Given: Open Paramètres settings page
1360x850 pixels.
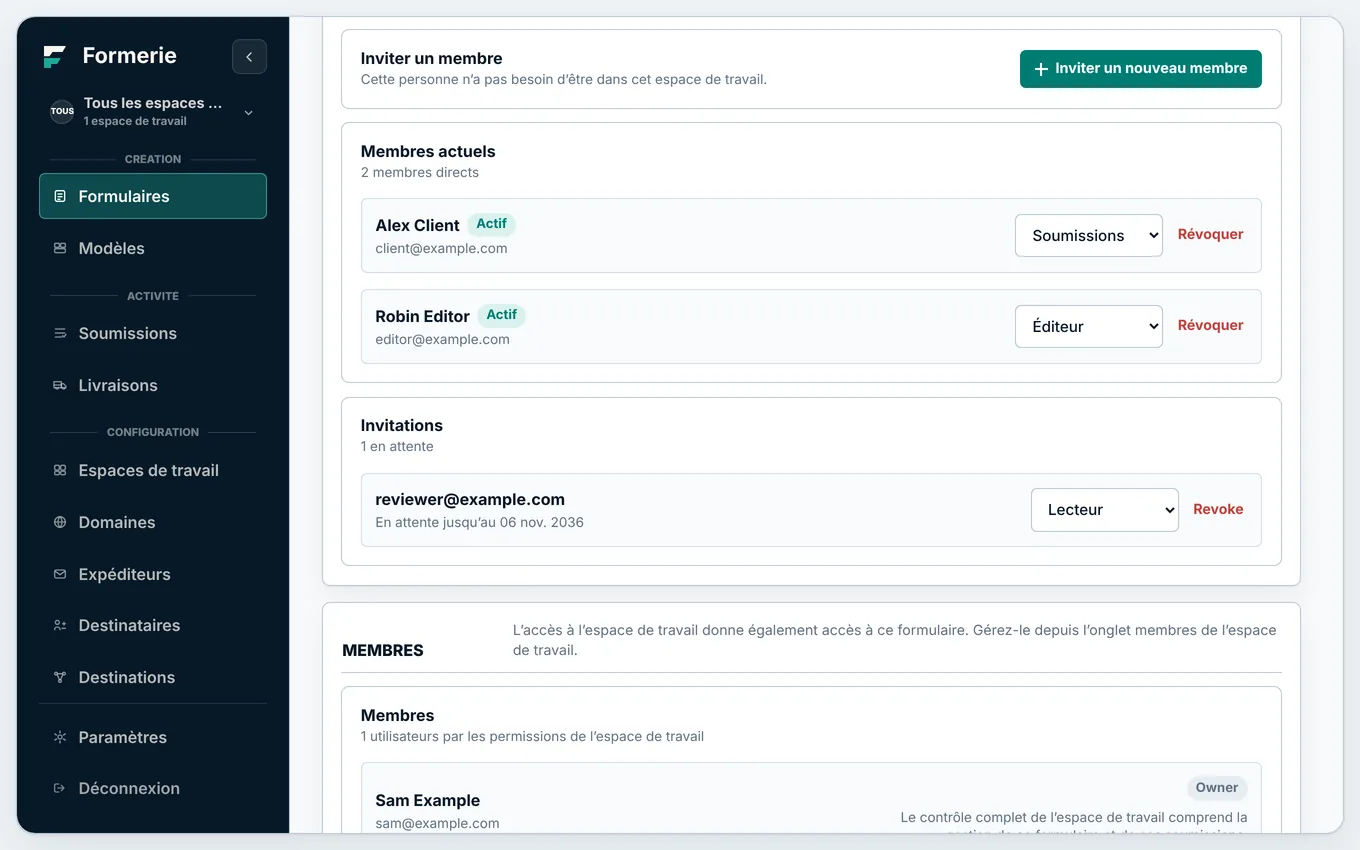Looking at the screenshot, I should pyautogui.click(x=153, y=737).
